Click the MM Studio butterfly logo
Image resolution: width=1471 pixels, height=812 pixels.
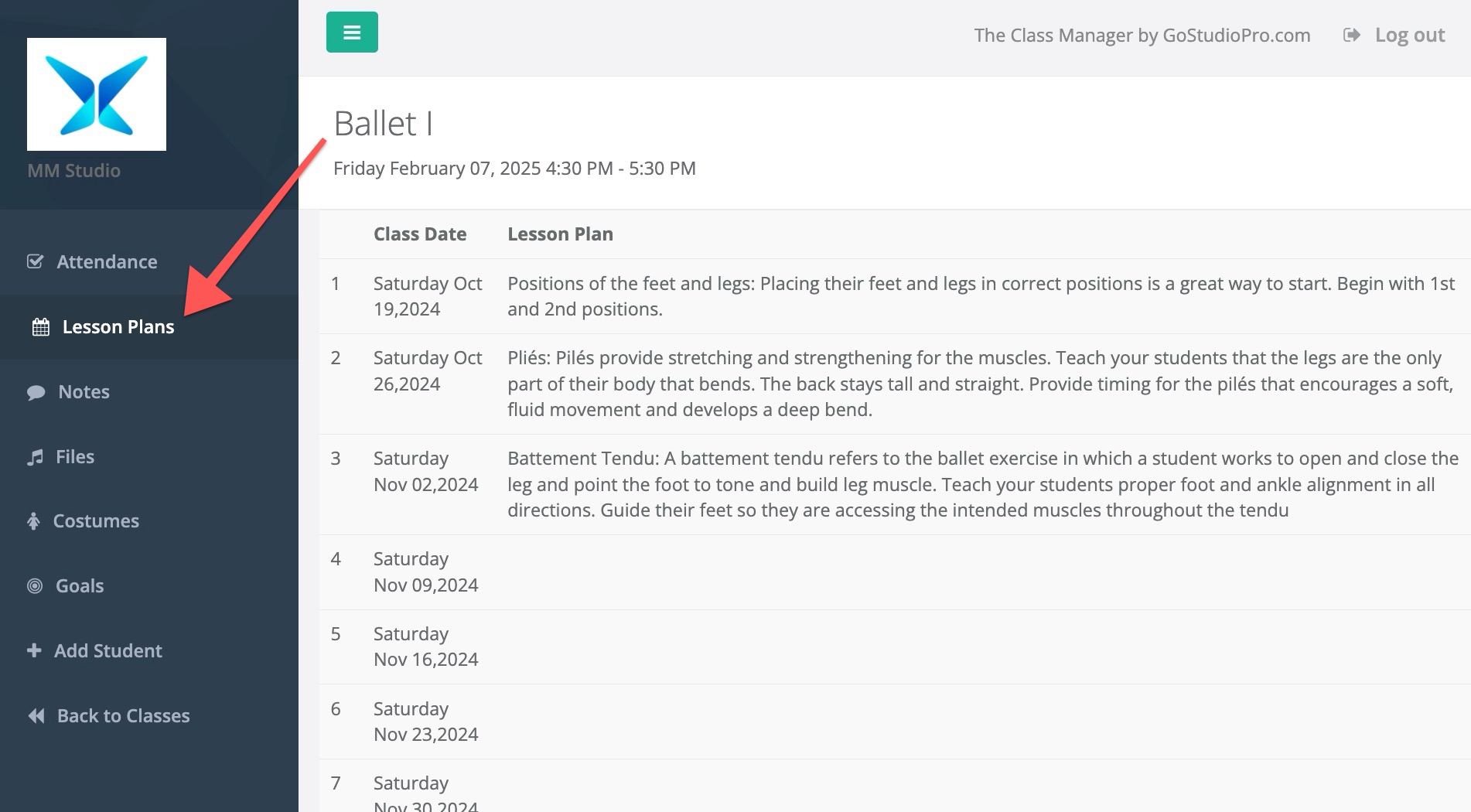[x=97, y=94]
